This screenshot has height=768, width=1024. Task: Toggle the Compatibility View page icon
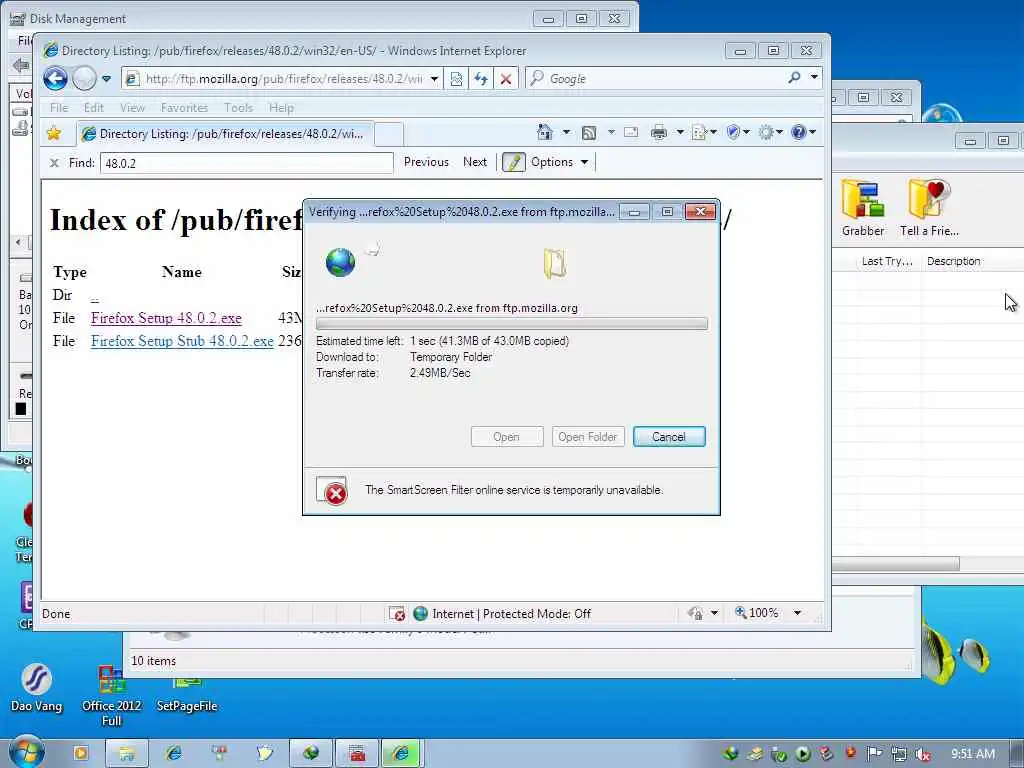[456, 79]
